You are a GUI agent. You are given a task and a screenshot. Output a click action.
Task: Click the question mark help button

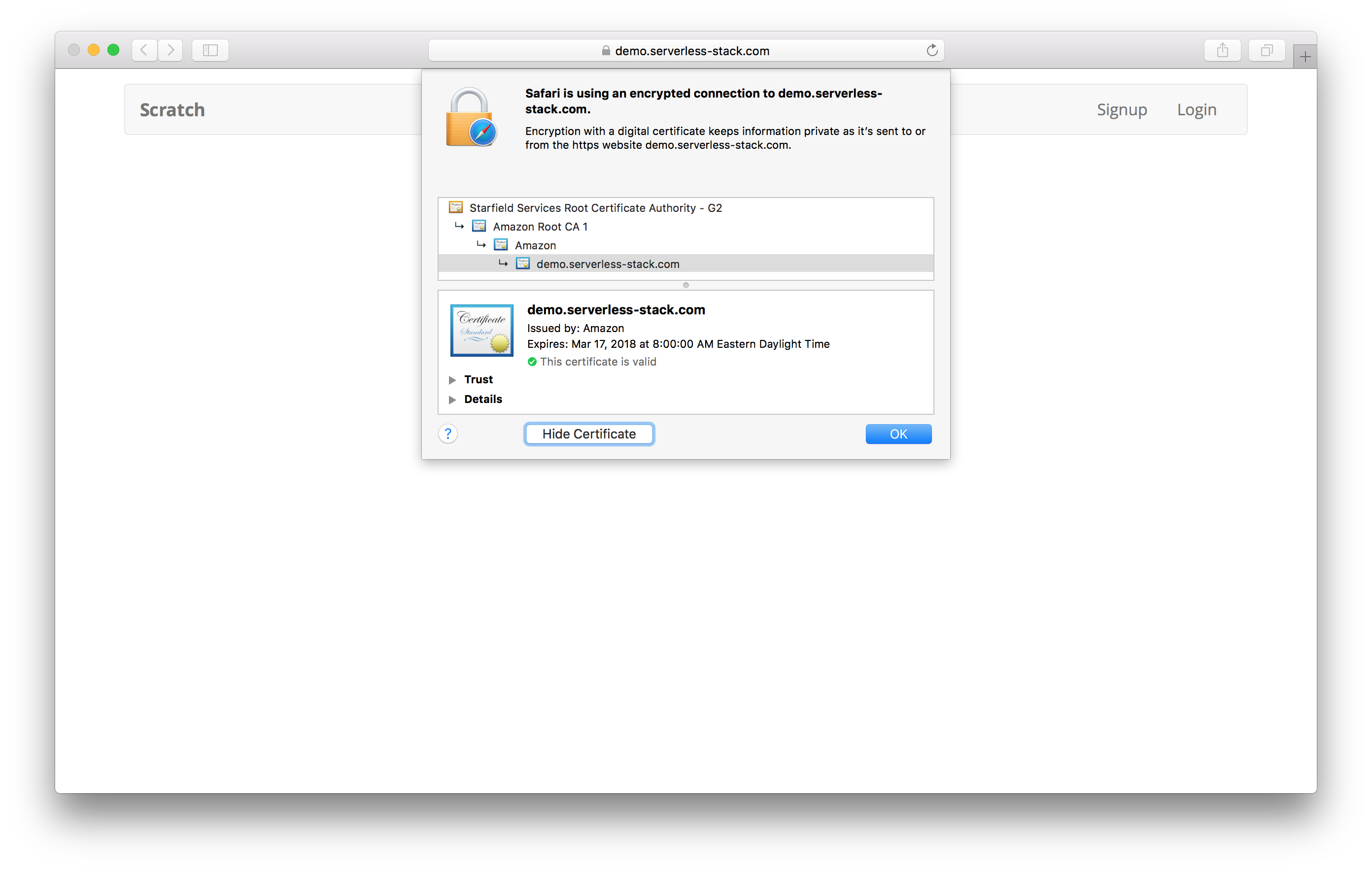(448, 434)
